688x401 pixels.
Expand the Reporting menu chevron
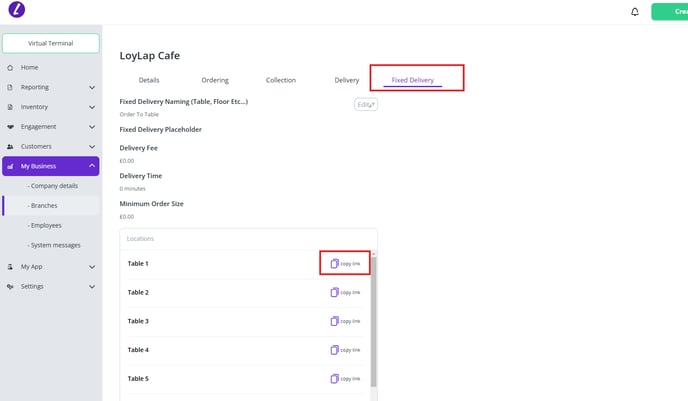[92, 87]
